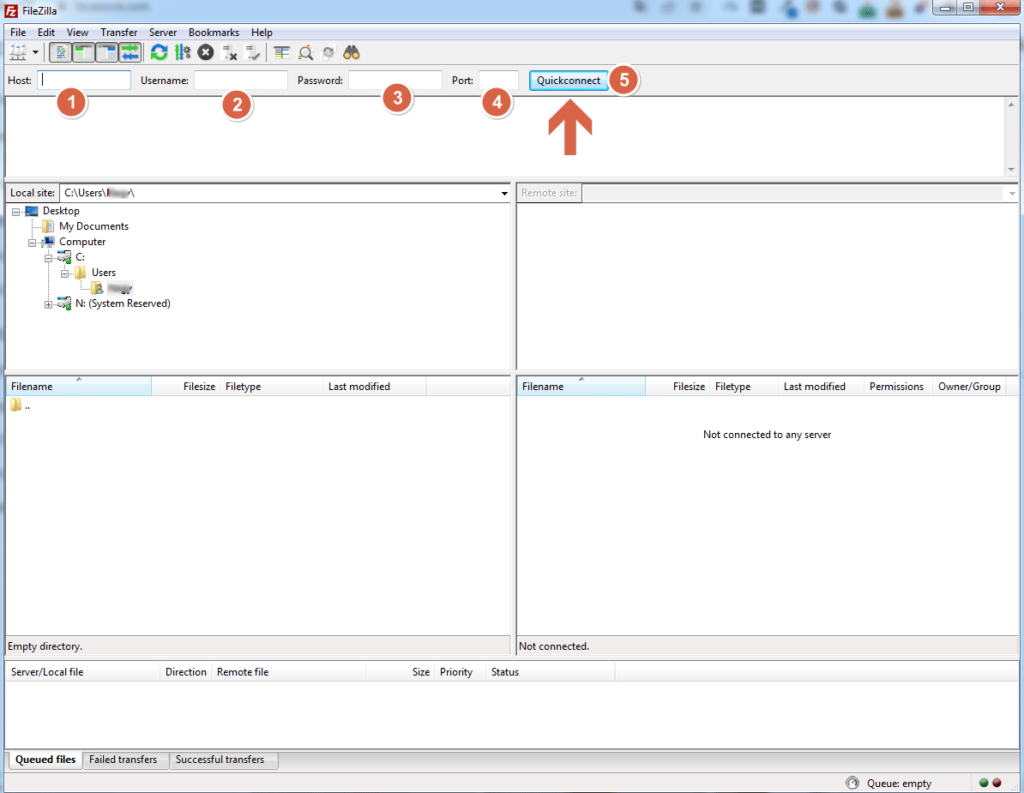Viewport: 1024px width, 793px height.
Task: Open the Server menu
Action: [163, 32]
